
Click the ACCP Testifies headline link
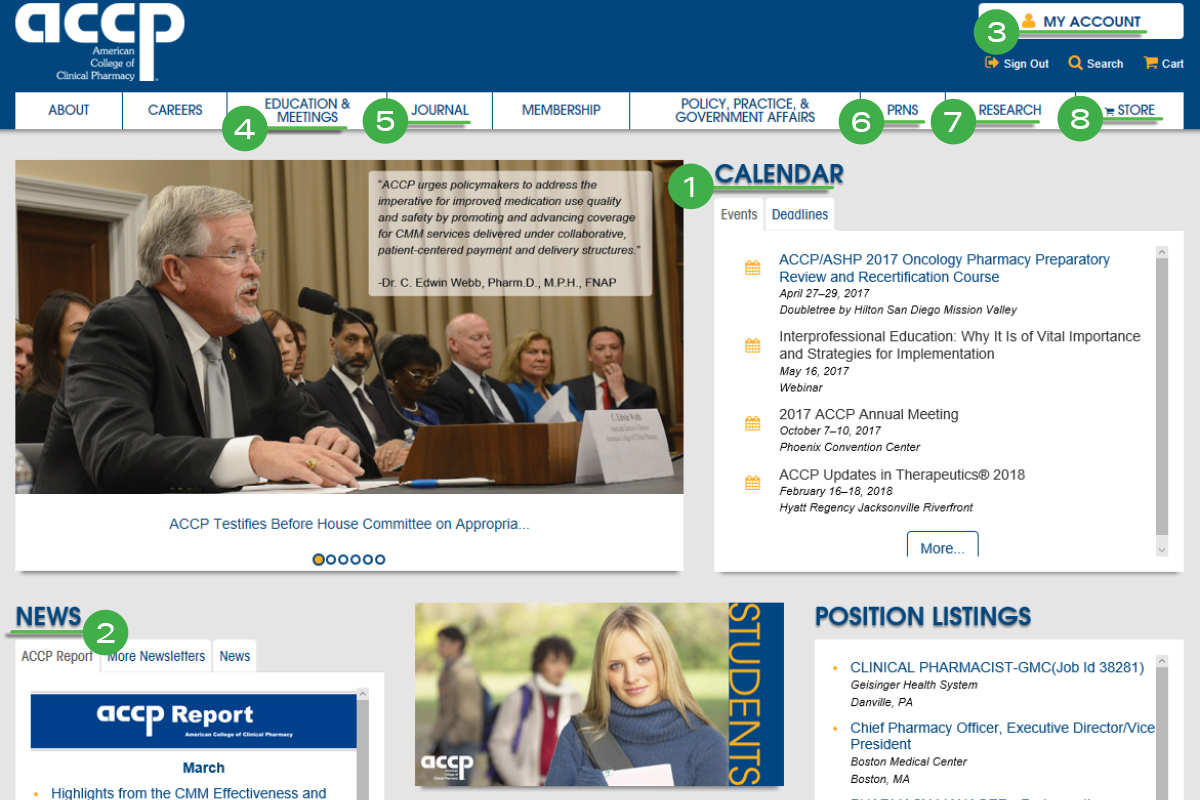coord(349,524)
